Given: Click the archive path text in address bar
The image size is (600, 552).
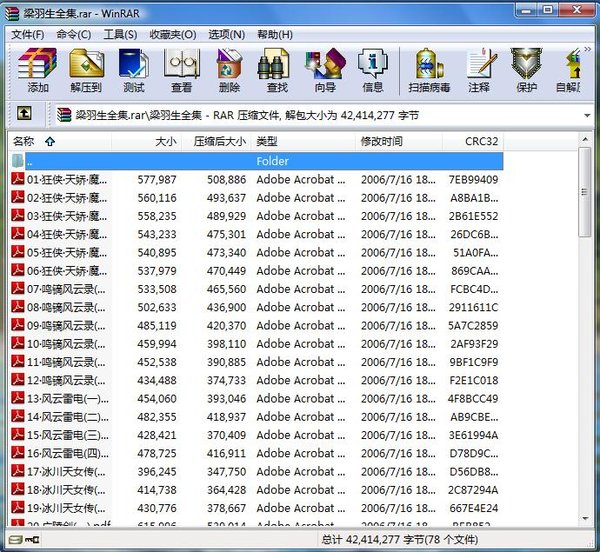Looking at the screenshot, I should pyautogui.click(x=247, y=115).
